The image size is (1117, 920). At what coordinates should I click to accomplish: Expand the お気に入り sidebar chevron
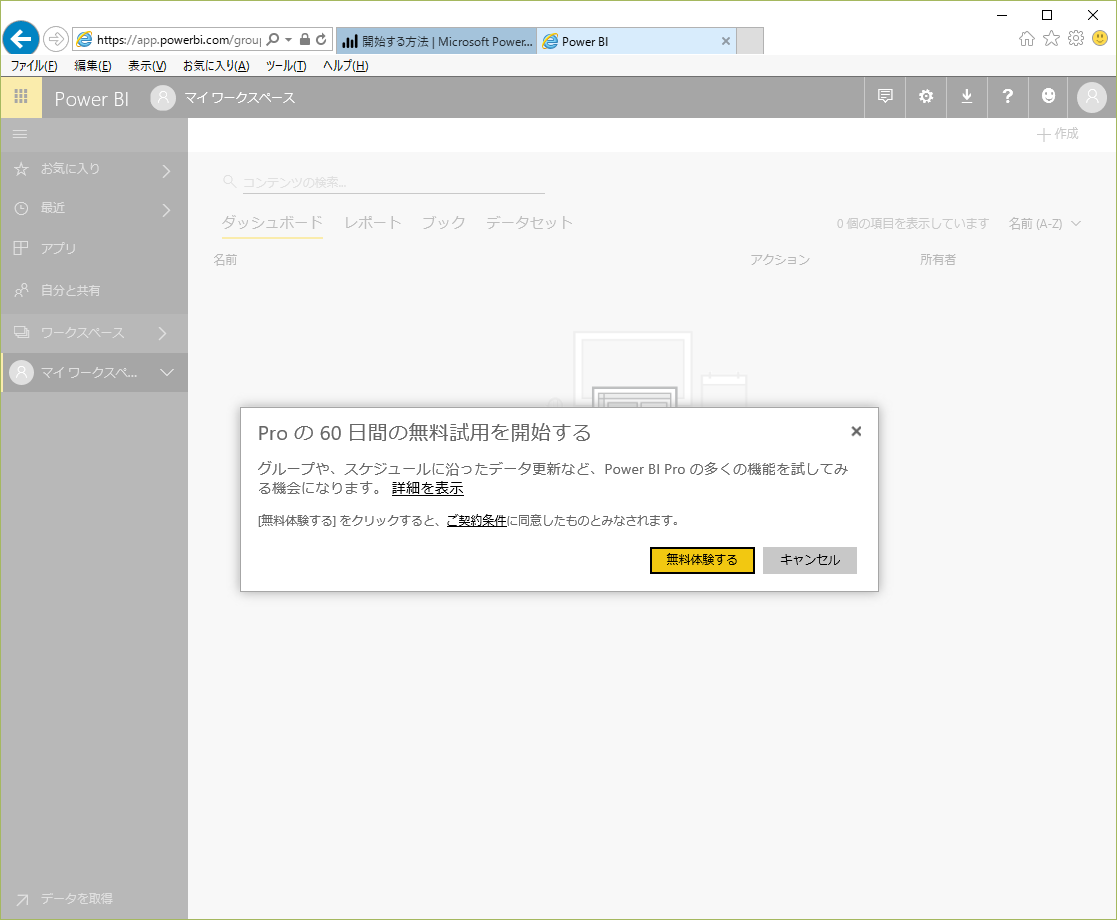[166, 171]
